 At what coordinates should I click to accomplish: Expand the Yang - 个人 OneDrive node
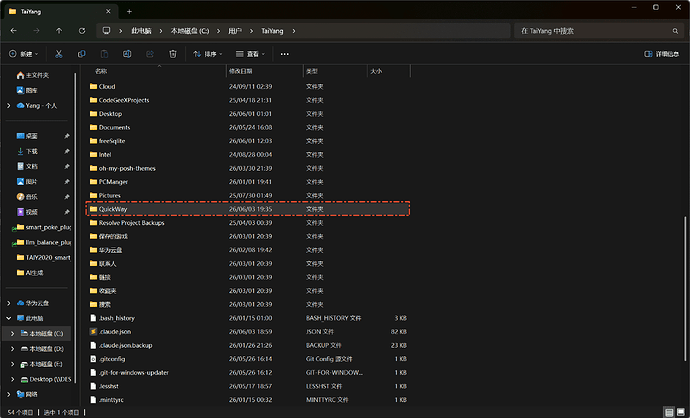coord(9,106)
